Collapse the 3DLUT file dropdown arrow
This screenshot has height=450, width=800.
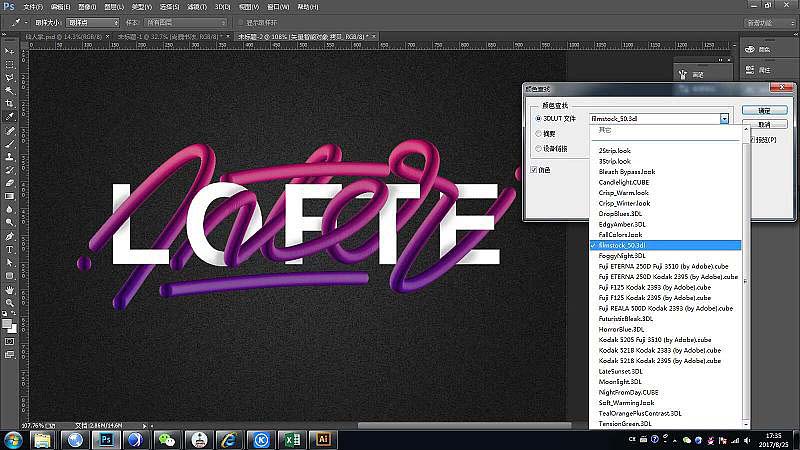click(724, 119)
